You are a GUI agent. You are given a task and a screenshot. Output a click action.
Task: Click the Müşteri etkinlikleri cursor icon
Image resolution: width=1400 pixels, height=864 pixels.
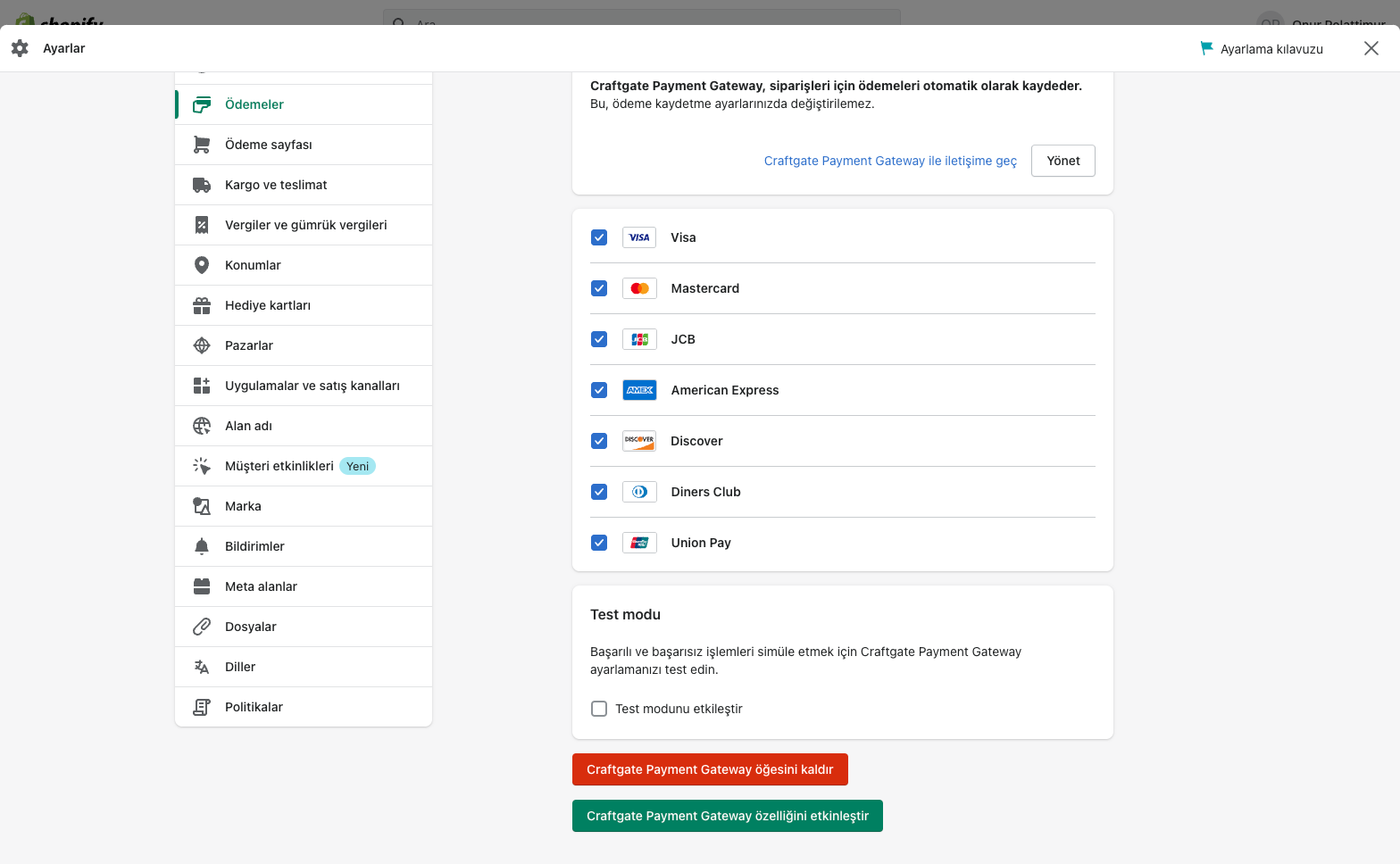point(202,466)
